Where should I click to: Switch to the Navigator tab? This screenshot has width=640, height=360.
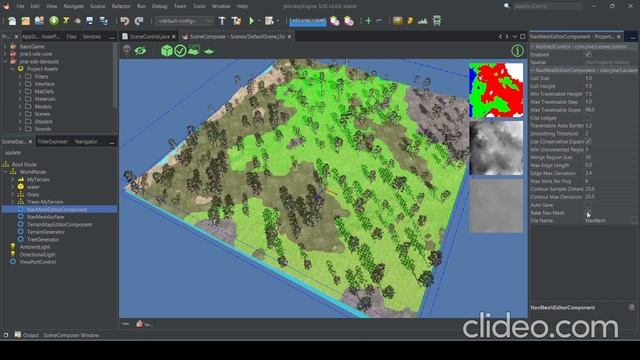86,142
